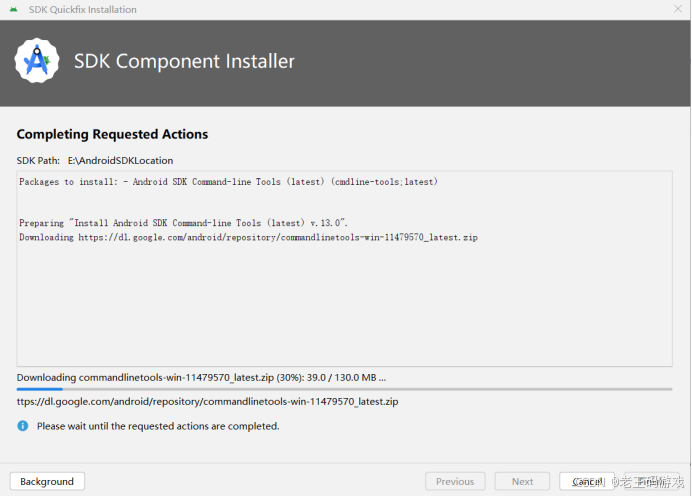Click the Packages to install log line
Viewport: 692px width, 496px height.
pos(228,182)
